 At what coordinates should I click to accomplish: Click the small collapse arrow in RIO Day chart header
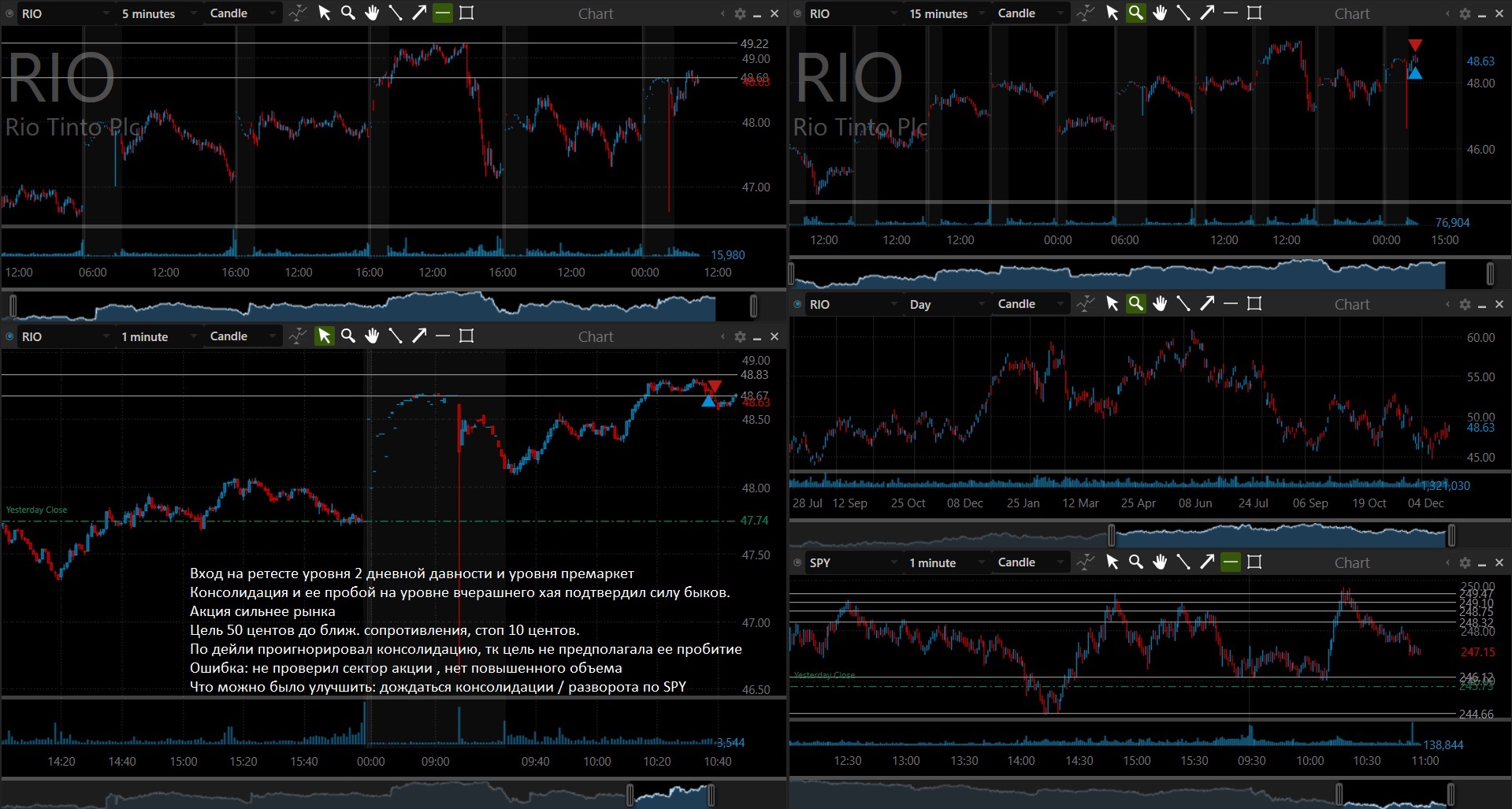click(1447, 304)
